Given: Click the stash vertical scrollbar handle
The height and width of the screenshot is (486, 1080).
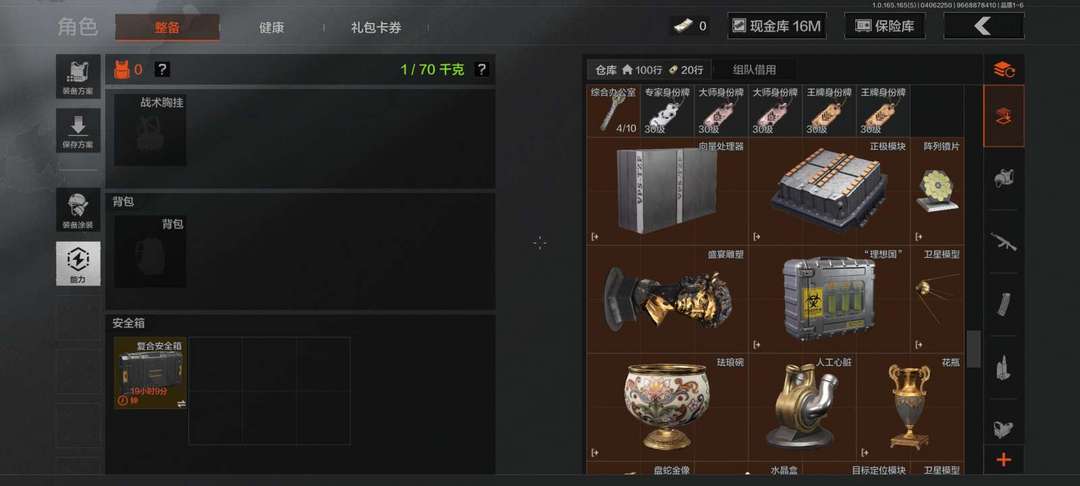Looking at the screenshot, I should tap(973, 349).
